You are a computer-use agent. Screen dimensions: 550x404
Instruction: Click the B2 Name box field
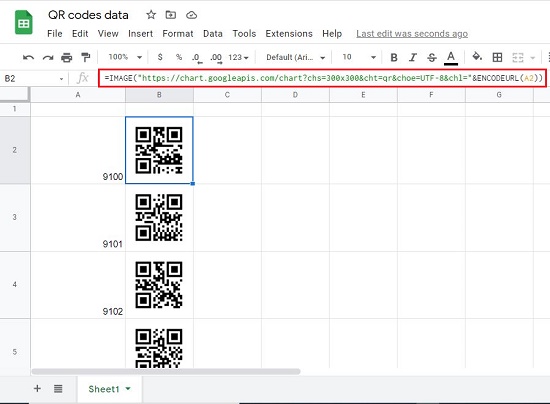pyautogui.click(x=30, y=79)
